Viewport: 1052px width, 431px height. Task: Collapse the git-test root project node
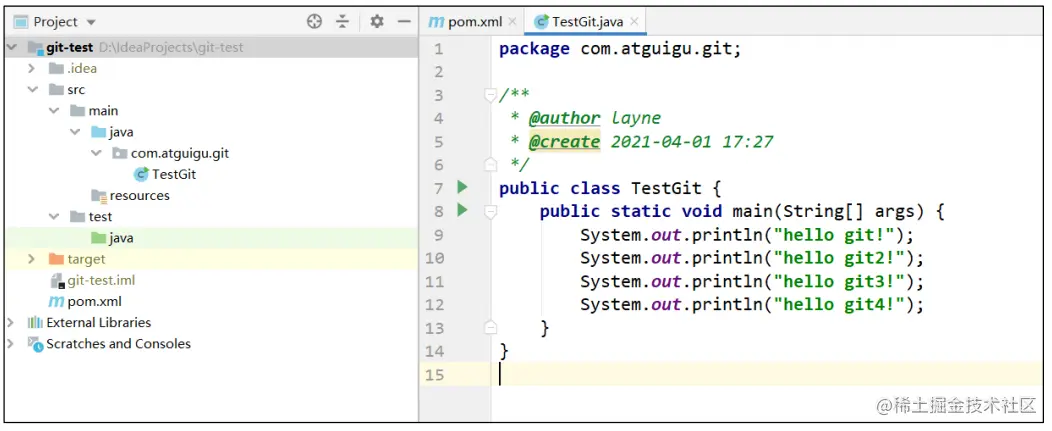click(11, 48)
